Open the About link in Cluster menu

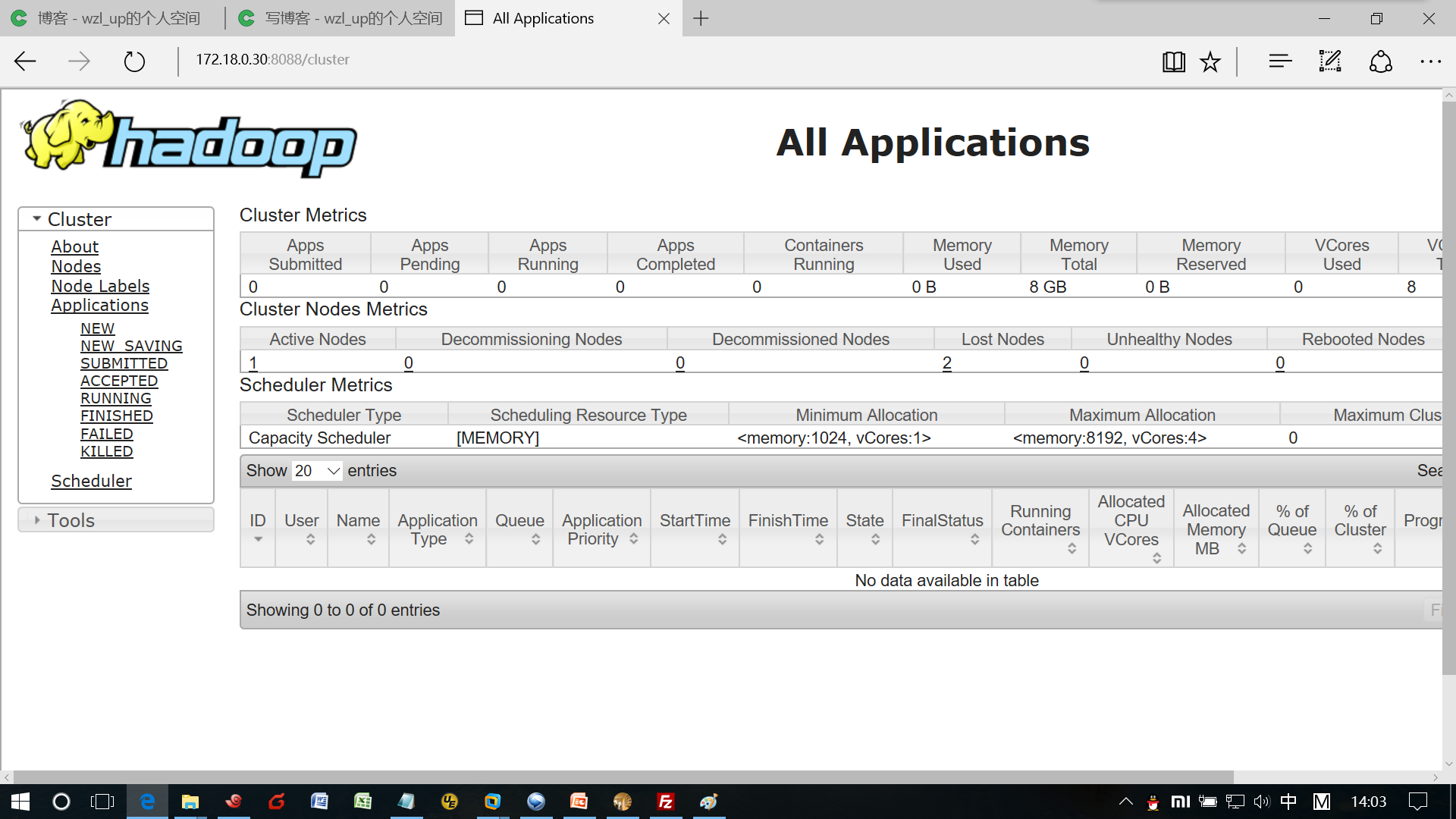(x=74, y=246)
